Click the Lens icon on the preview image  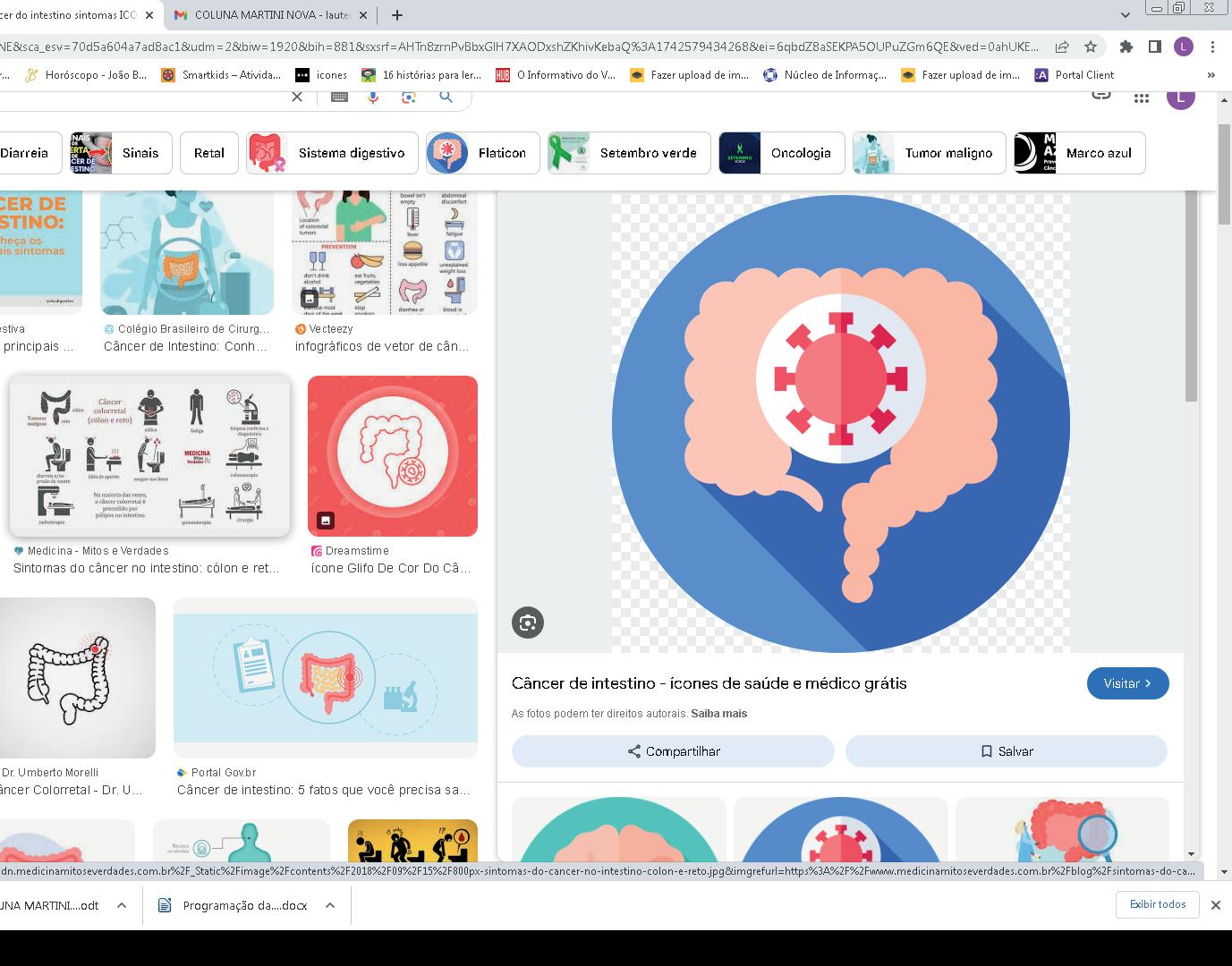528,623
